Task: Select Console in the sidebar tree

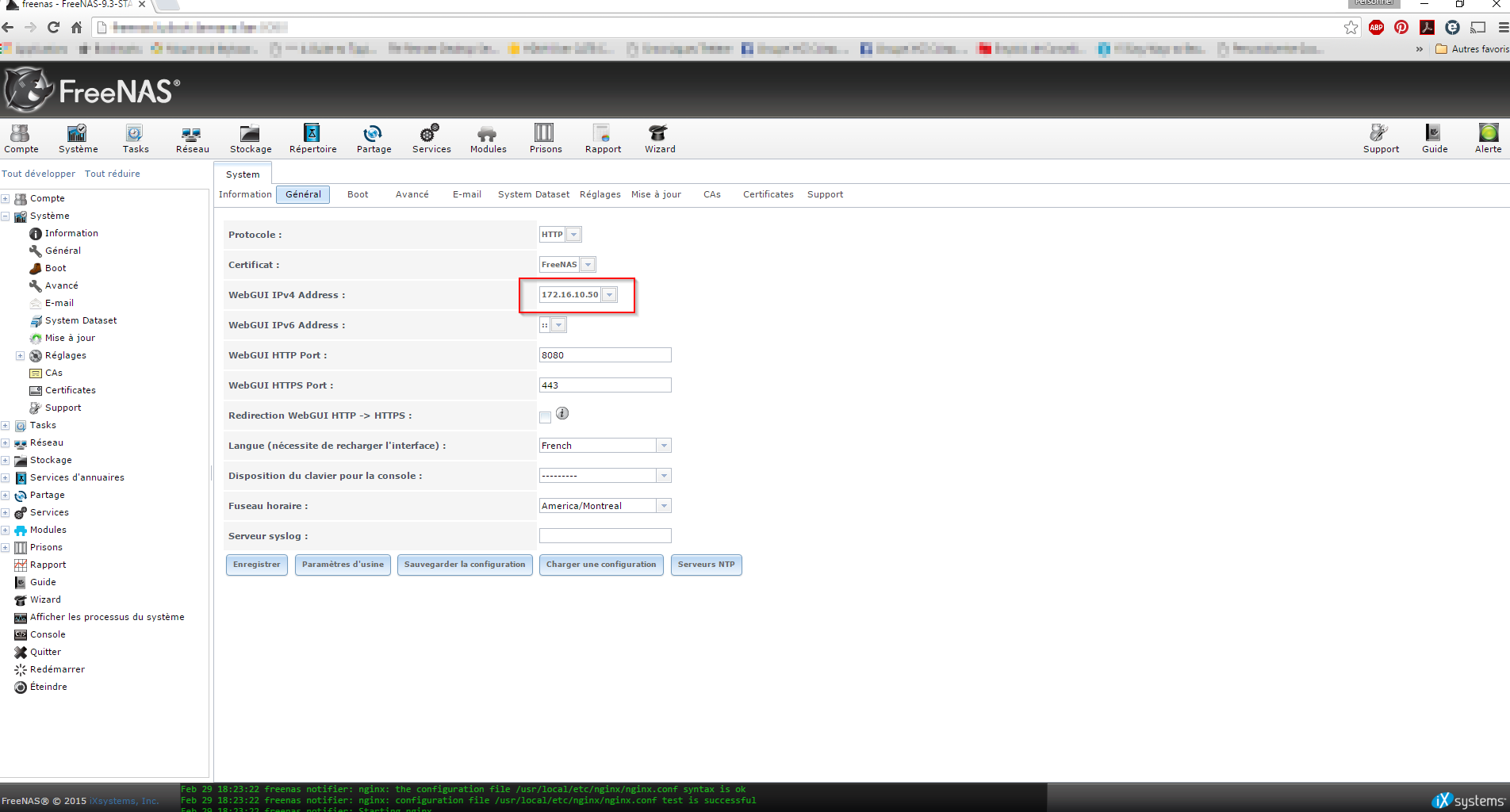Action: click(48, 634)
